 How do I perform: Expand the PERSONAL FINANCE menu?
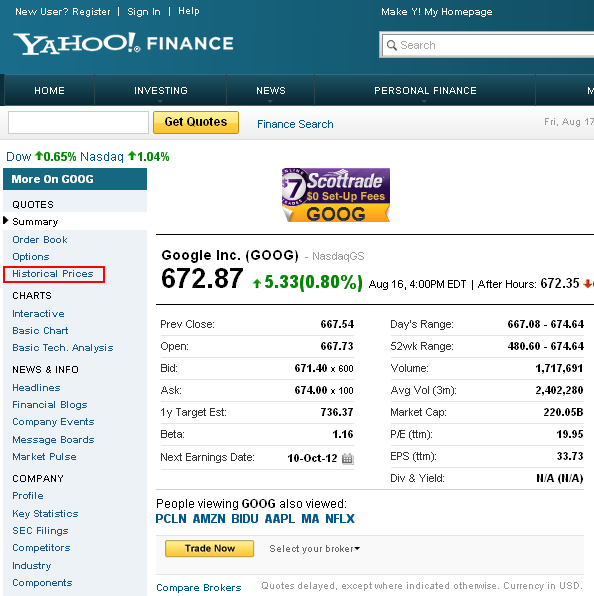point(425,90)
